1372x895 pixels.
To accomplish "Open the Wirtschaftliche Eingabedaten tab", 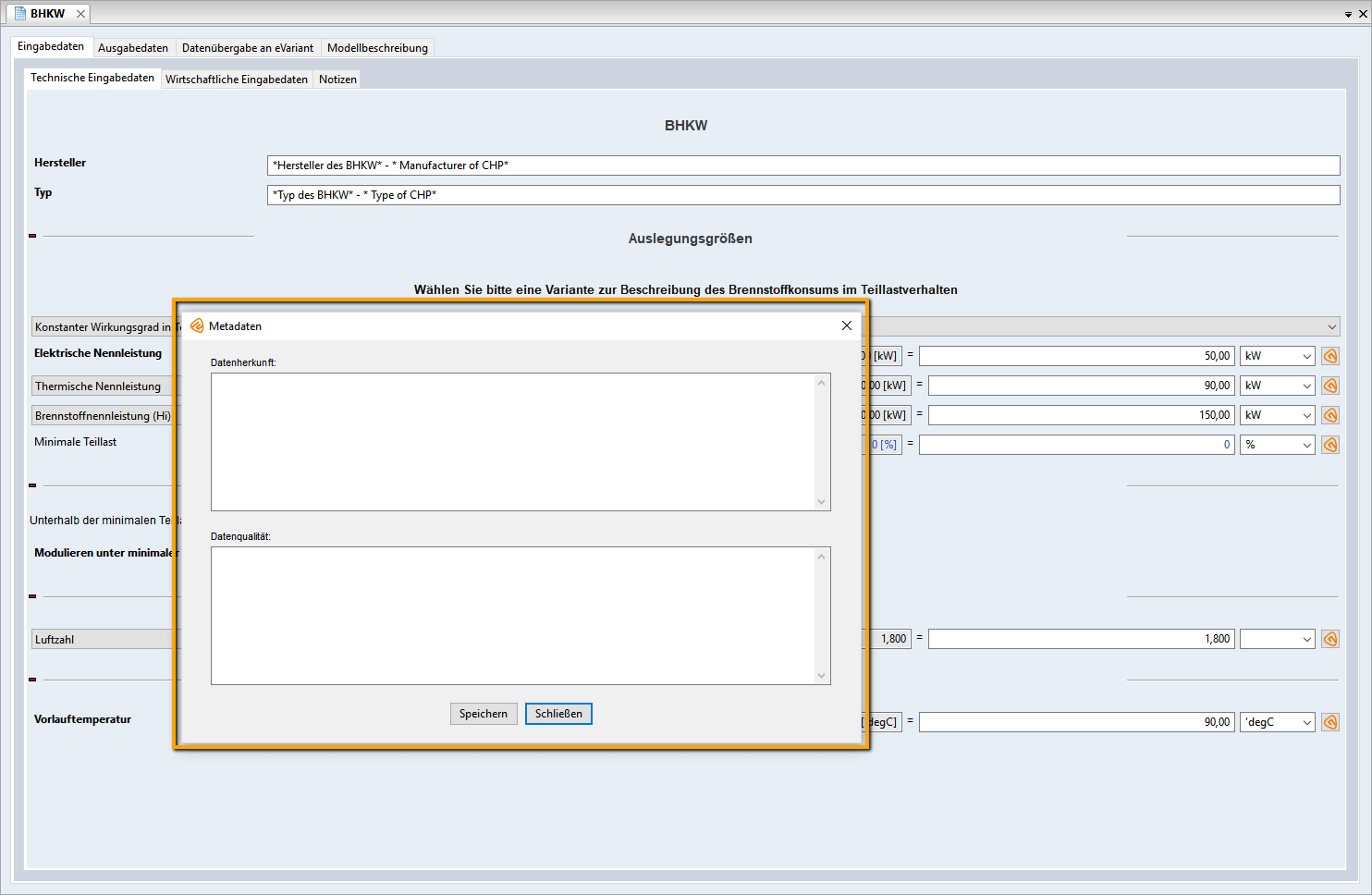I will pos(237,80).
